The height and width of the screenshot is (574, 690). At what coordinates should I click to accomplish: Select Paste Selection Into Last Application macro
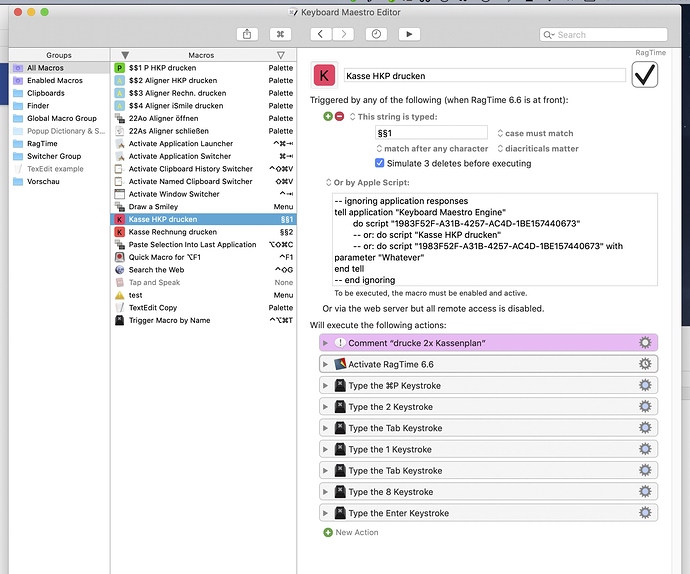click(x=203, y=244)
